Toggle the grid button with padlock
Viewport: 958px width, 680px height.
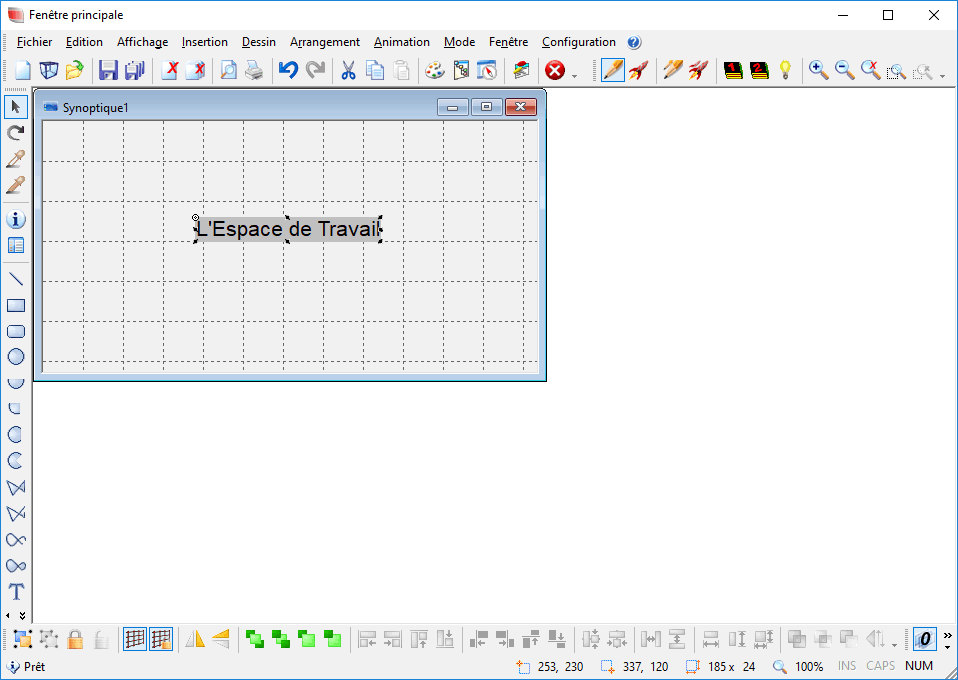pos(161,639)
